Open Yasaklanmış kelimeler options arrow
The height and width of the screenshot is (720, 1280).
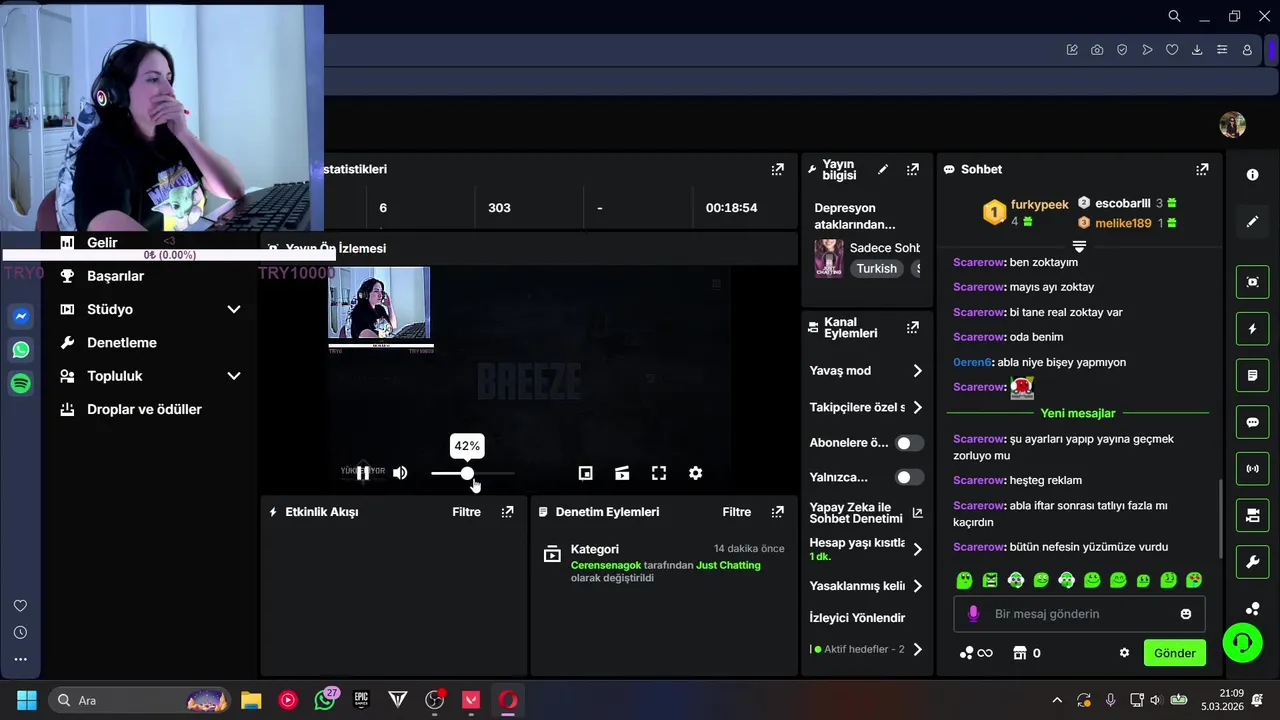click(x=917, y=586)
